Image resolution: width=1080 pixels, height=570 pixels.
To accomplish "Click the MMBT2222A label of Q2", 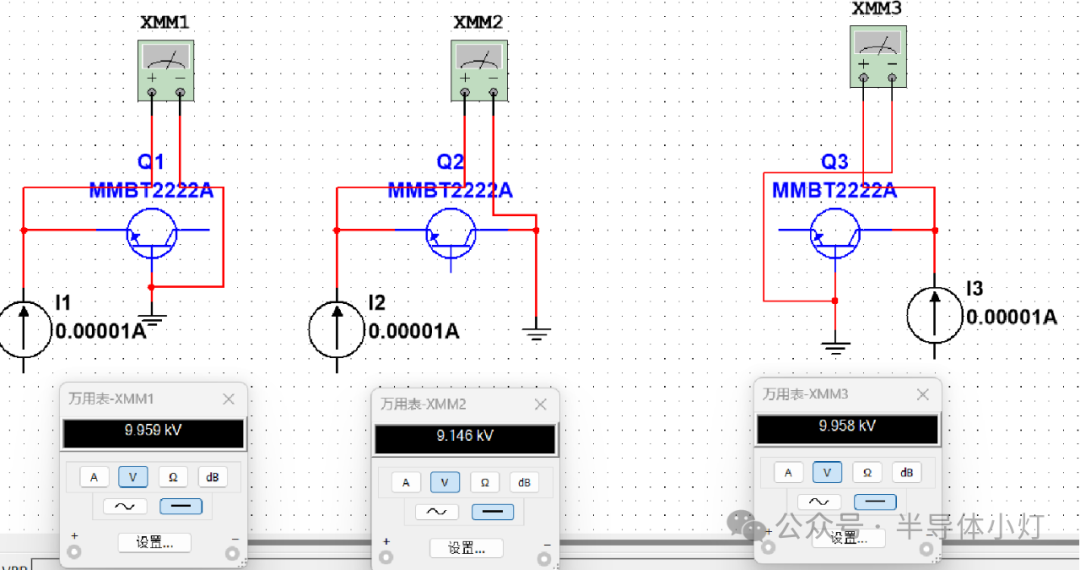I will pos(450,191).
